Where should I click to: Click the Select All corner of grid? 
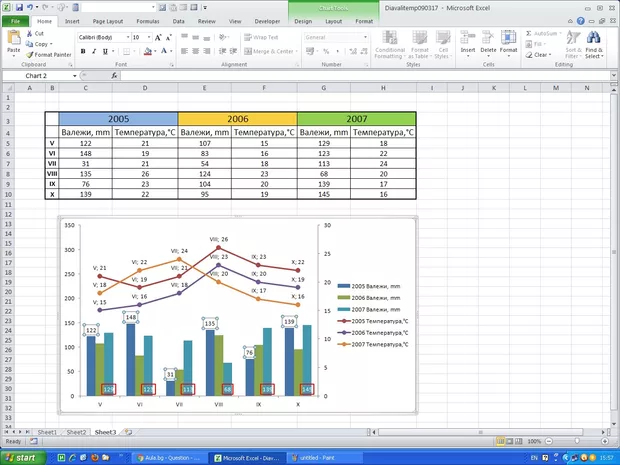(x=8, y=88)
